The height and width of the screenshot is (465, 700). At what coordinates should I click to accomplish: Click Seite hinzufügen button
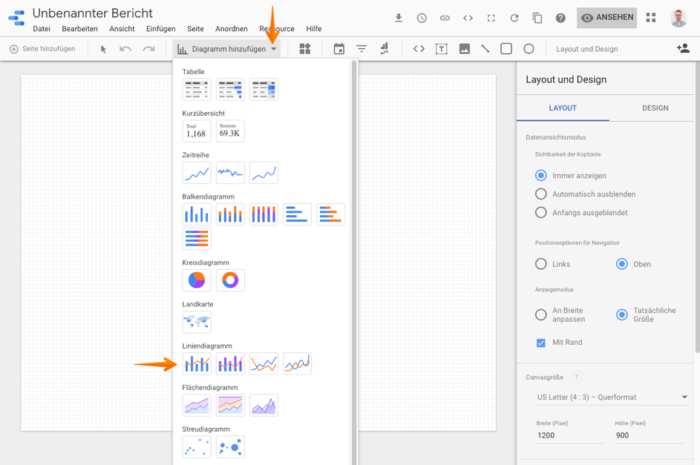coord(42,49)
